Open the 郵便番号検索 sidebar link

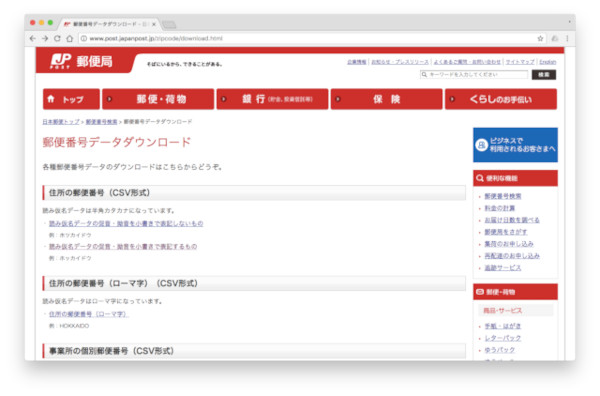pos(503,196)
